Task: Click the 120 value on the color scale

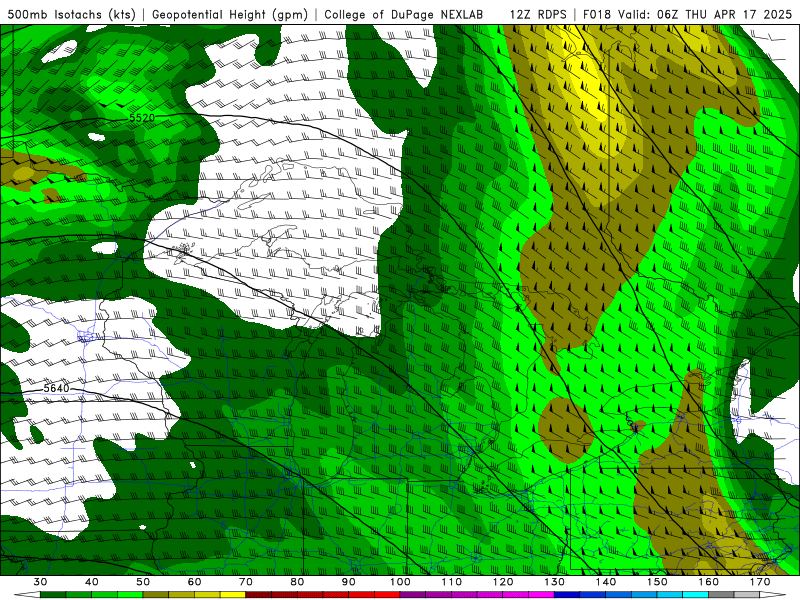Action: [503, 582]
